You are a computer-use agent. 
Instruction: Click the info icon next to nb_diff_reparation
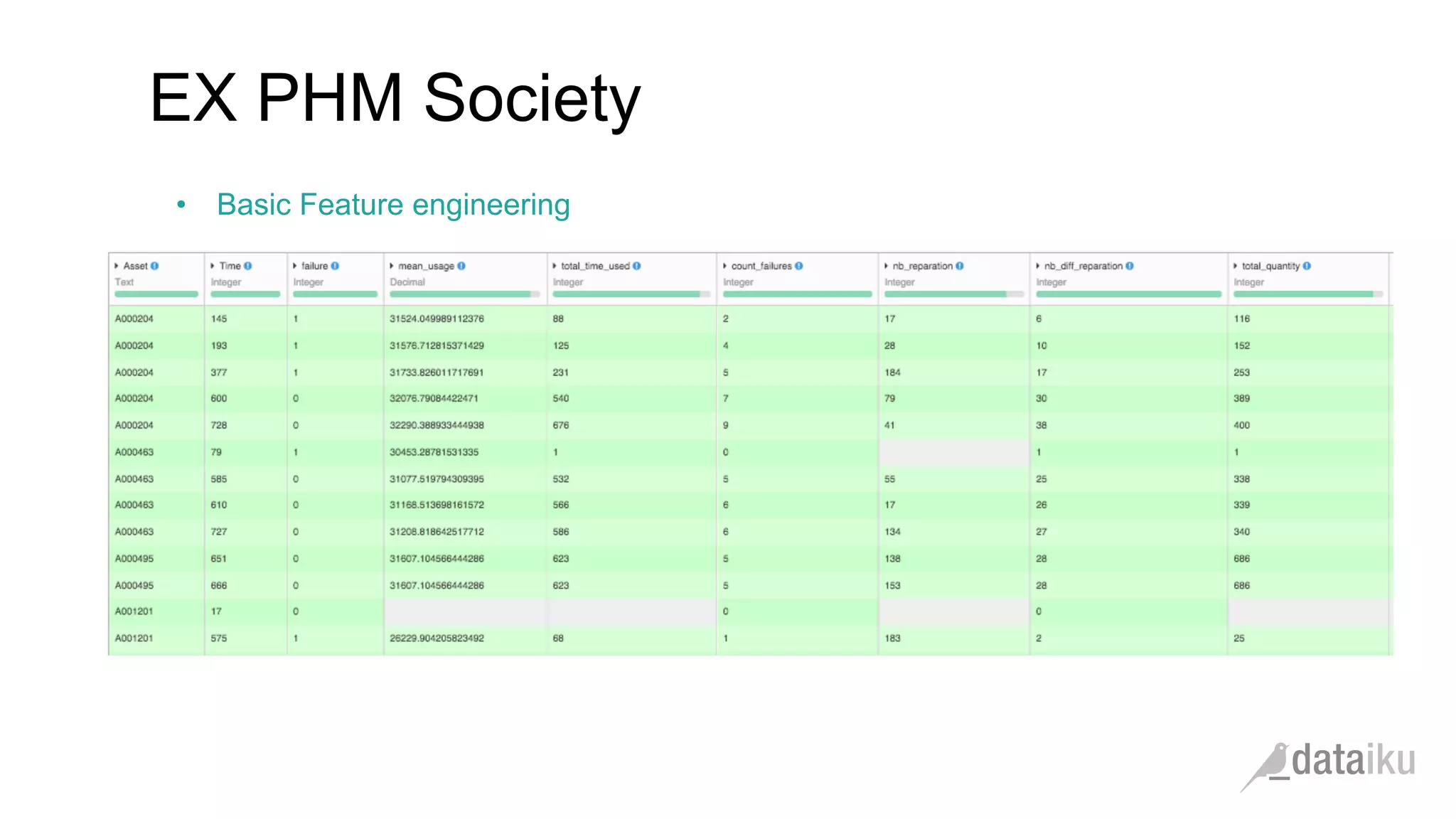coord(1130,266)
